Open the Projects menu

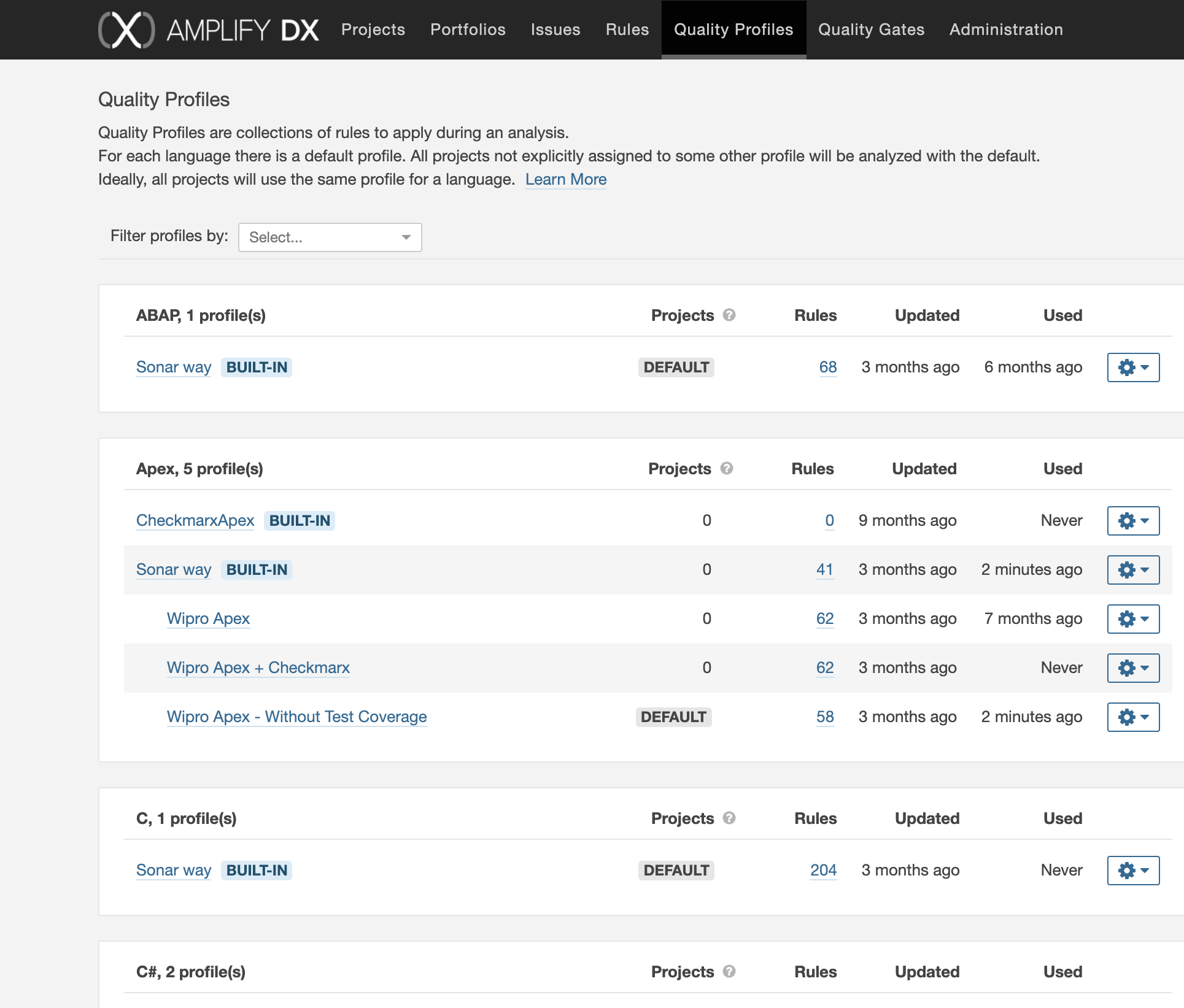tap(373, 29)
